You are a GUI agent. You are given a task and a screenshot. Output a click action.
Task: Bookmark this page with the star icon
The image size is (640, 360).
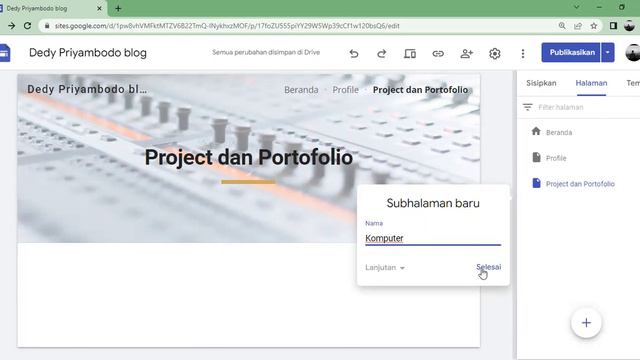594,26
